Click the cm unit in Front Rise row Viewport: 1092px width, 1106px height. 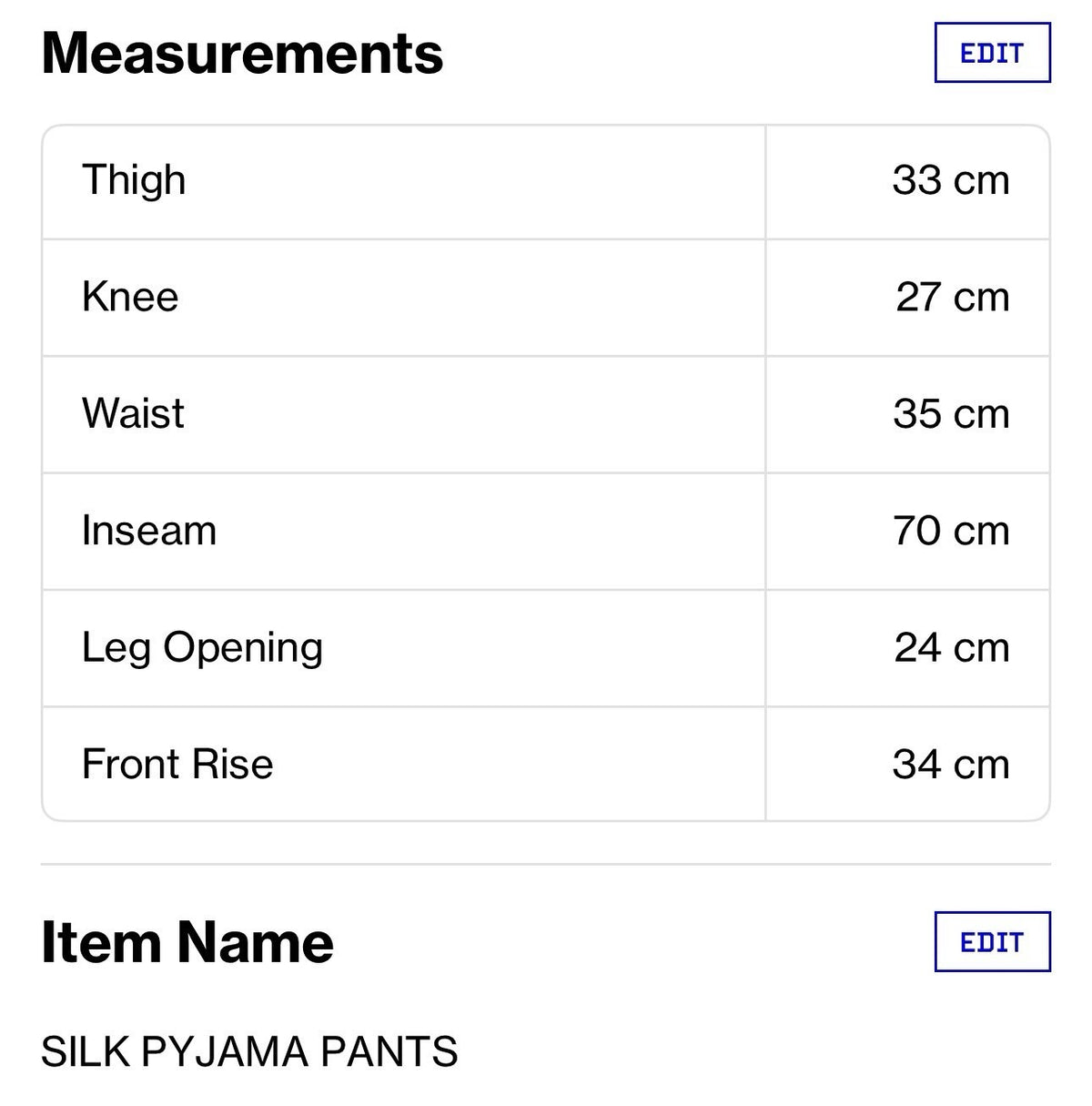point(982,765)
